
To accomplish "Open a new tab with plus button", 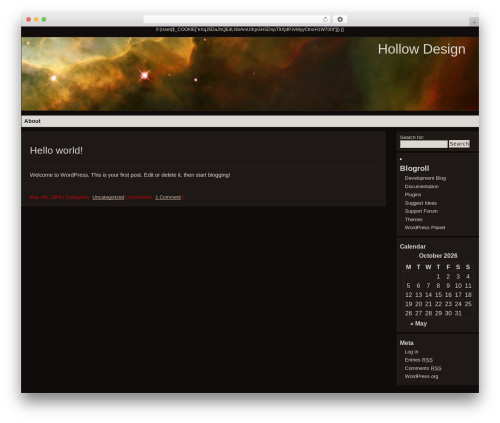I will pyautogui.click(x=474, y=22).
